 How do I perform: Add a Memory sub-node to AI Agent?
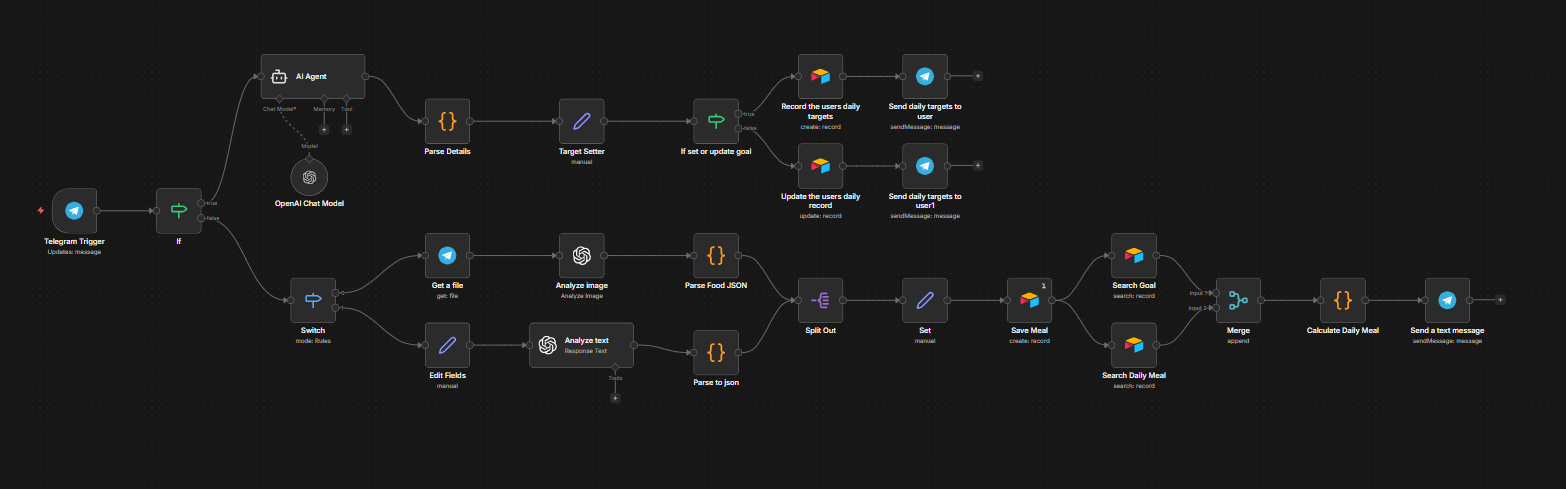324,129
